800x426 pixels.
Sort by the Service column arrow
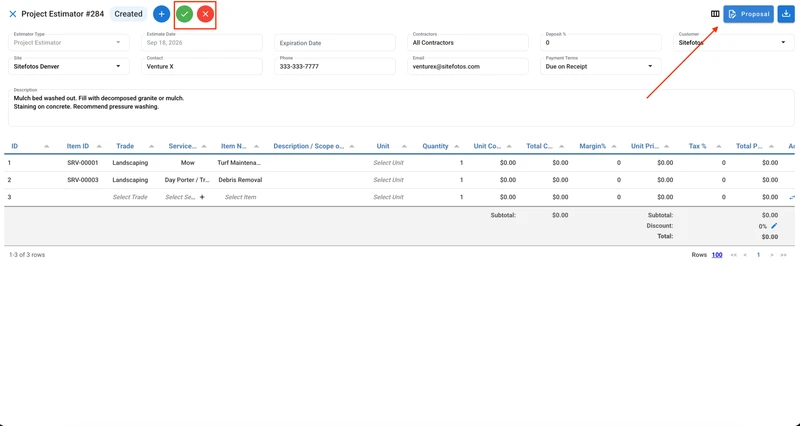[204, 146]
